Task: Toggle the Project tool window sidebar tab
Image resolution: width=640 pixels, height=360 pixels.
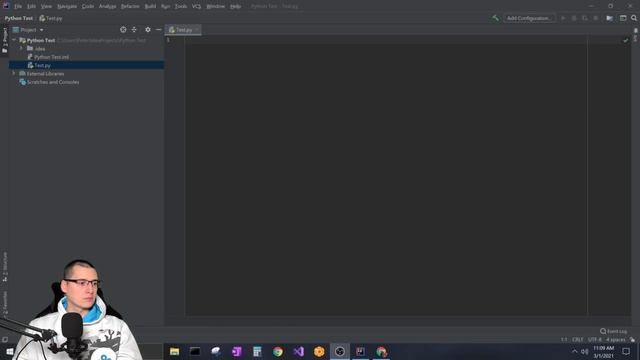Action: click(4, 40)
